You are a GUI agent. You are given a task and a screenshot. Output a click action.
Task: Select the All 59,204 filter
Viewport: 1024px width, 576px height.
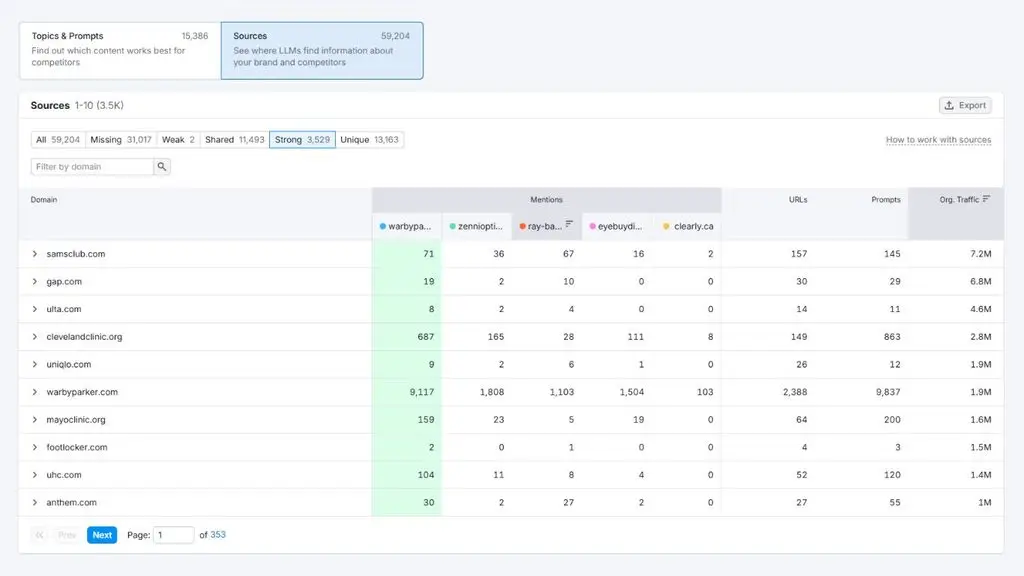click(58, 140)
